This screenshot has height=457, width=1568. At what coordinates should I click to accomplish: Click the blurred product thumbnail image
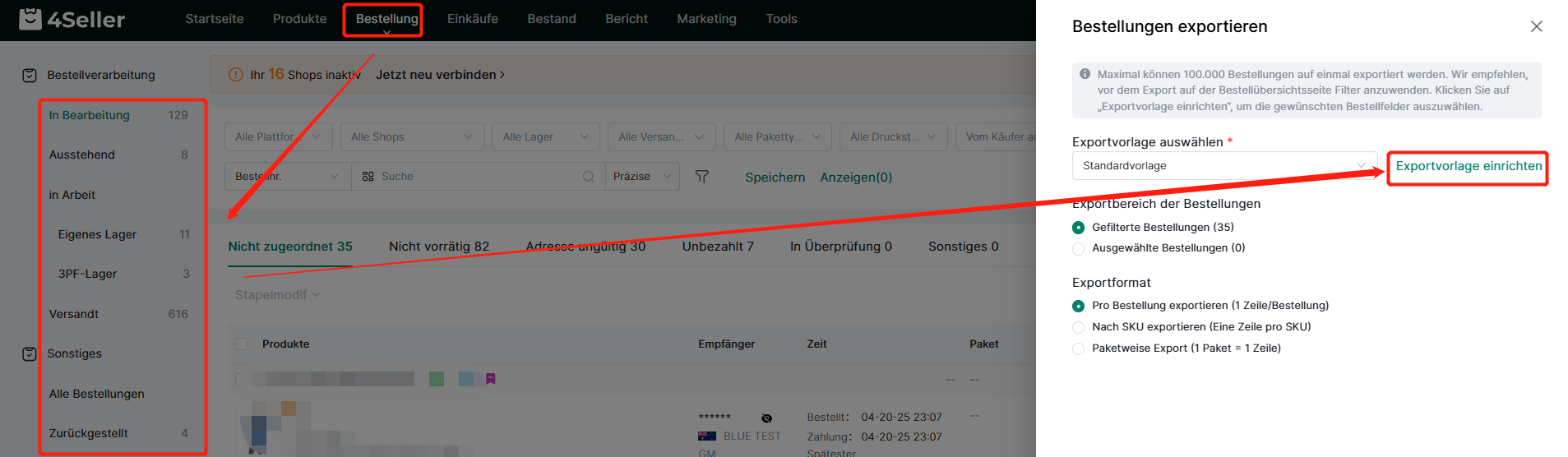pyautogui.click(x=268, y=428)
